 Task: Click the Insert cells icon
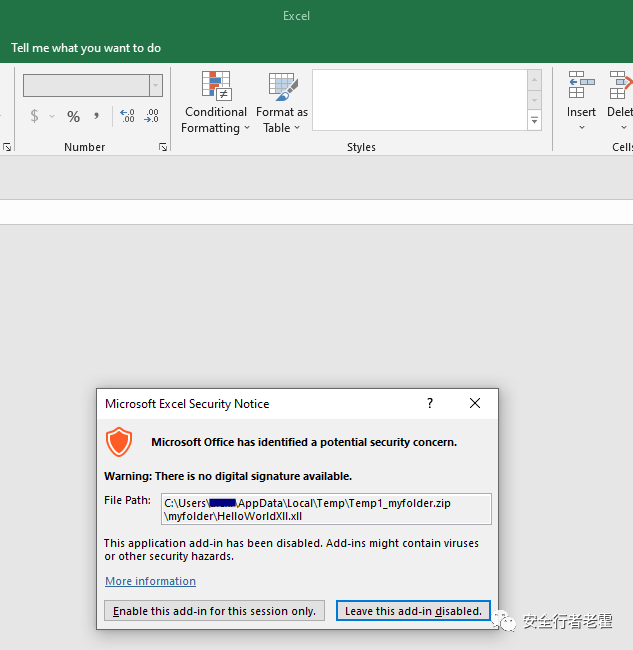(x=582, y=85)
